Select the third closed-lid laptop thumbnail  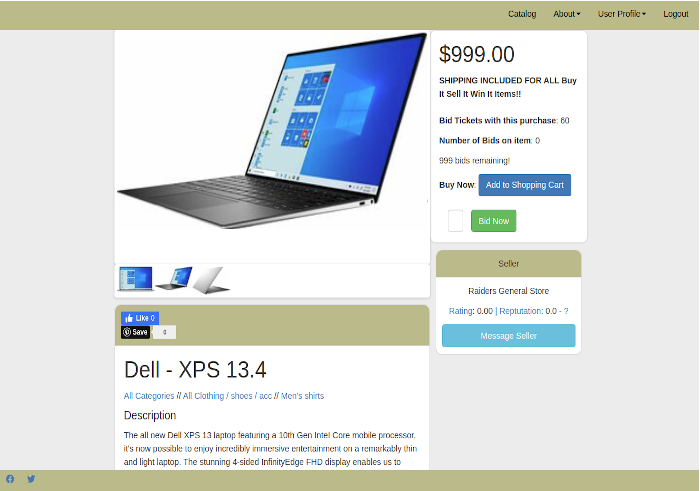point(211,280)
